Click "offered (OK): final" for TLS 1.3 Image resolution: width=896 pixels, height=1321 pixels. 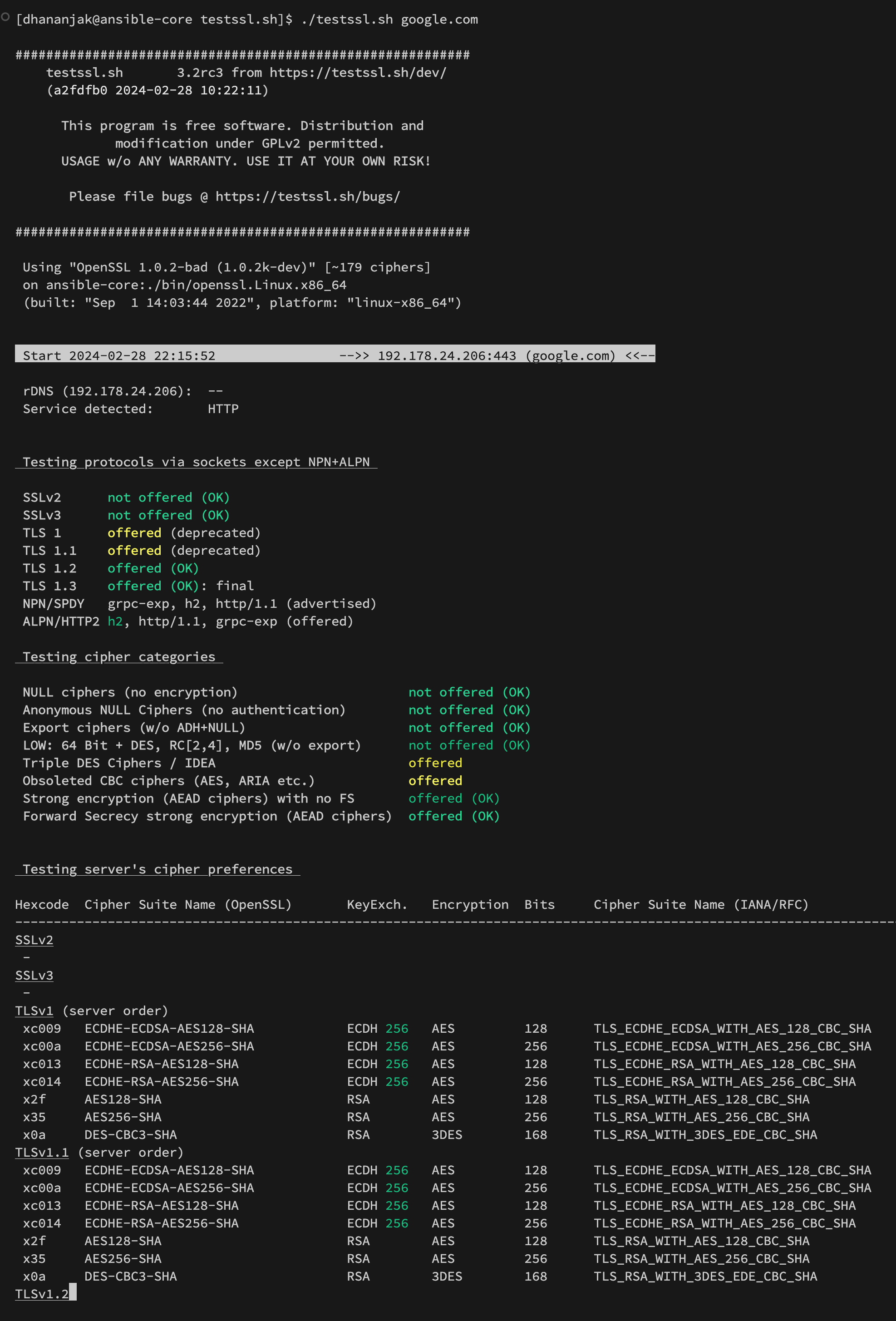coord(181,586)
